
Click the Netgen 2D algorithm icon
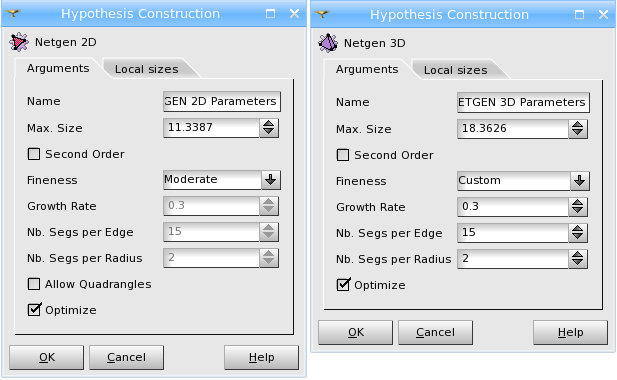[x=19, y=42]
